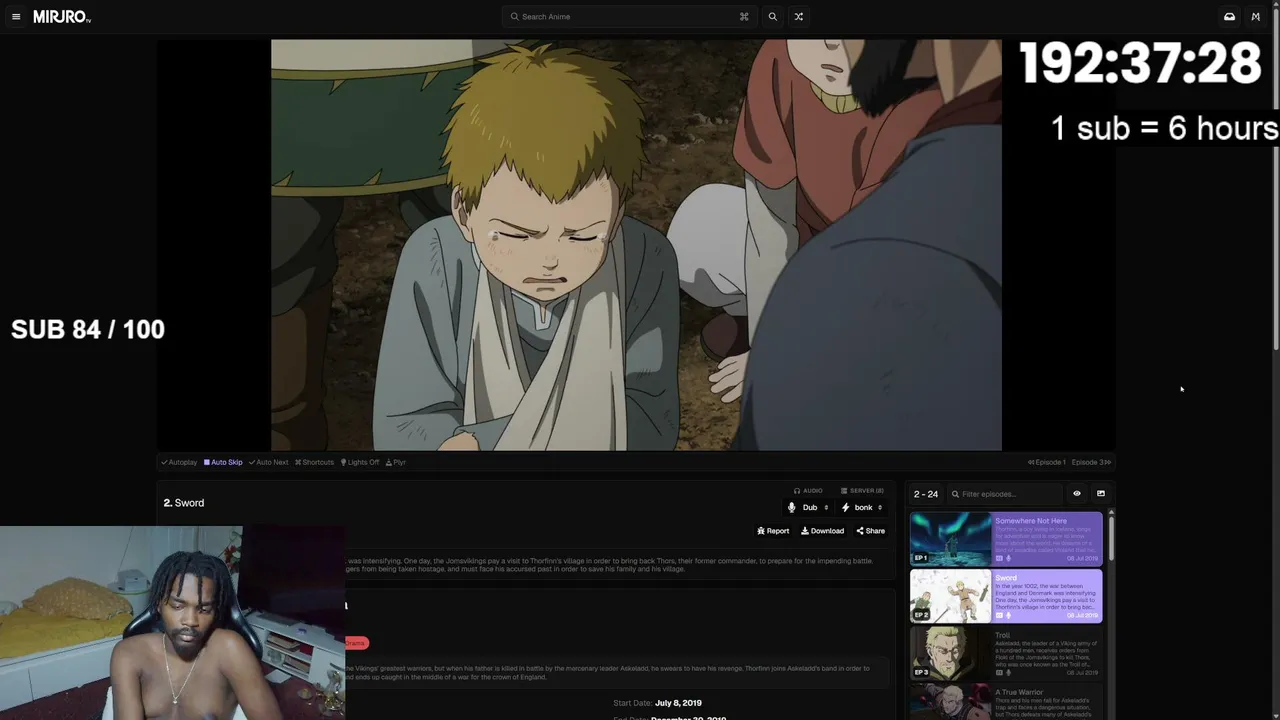Click the lightning icon beside bonk

[845, 508]
